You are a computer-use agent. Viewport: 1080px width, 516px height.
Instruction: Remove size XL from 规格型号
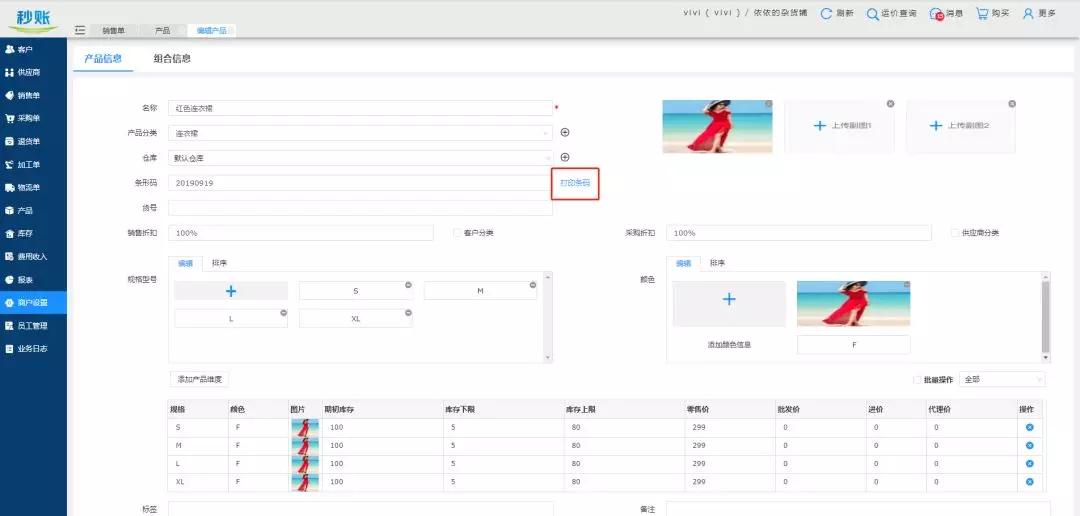pyautogui.click(x=408, y=313)
